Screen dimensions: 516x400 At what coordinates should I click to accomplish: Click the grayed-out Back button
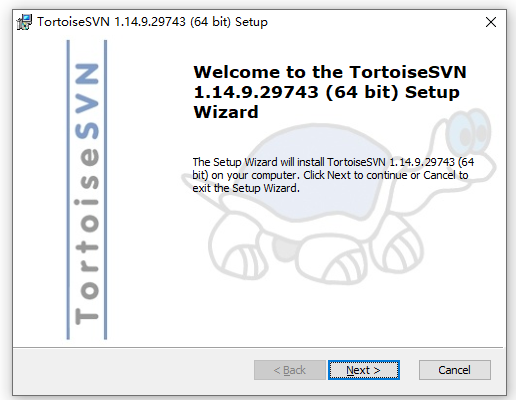(x=290, y=370)
